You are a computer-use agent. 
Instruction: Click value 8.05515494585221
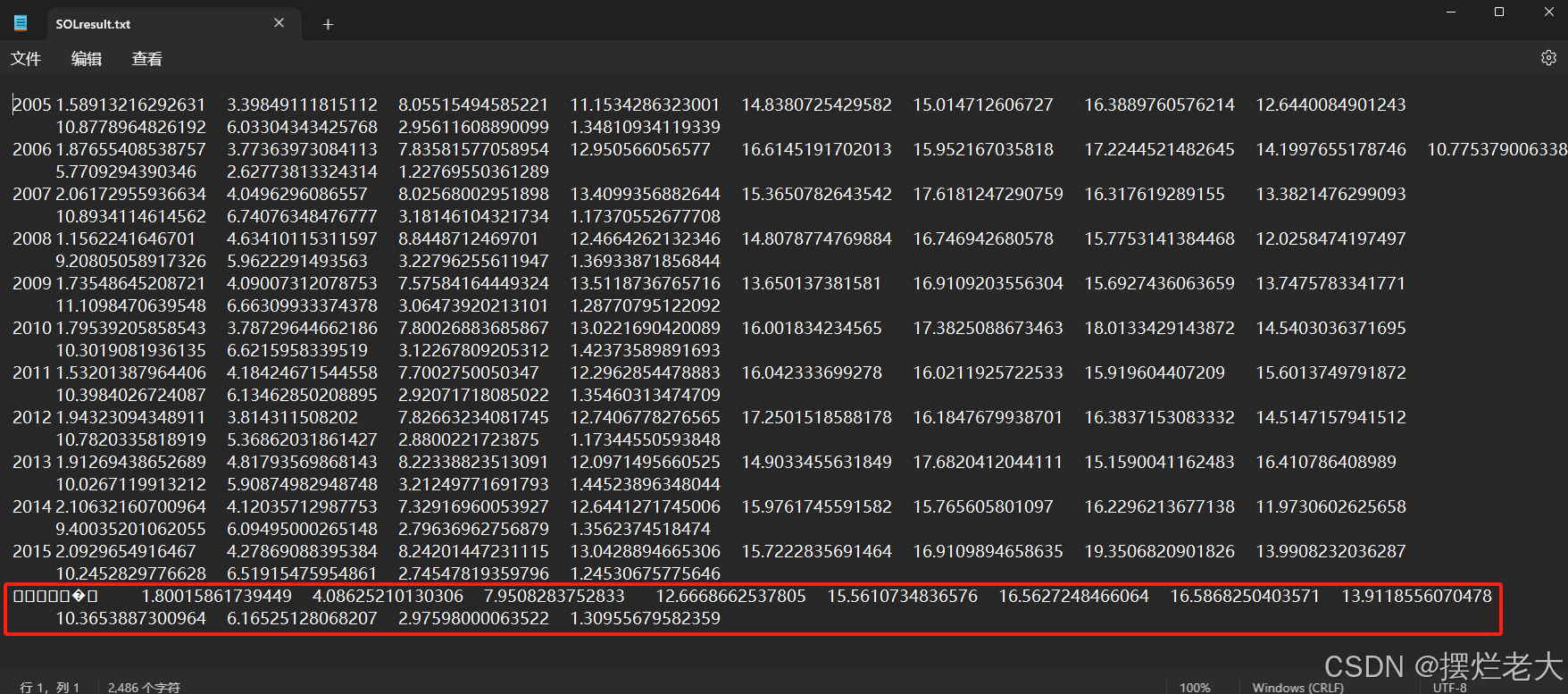(x=473, y=105)
